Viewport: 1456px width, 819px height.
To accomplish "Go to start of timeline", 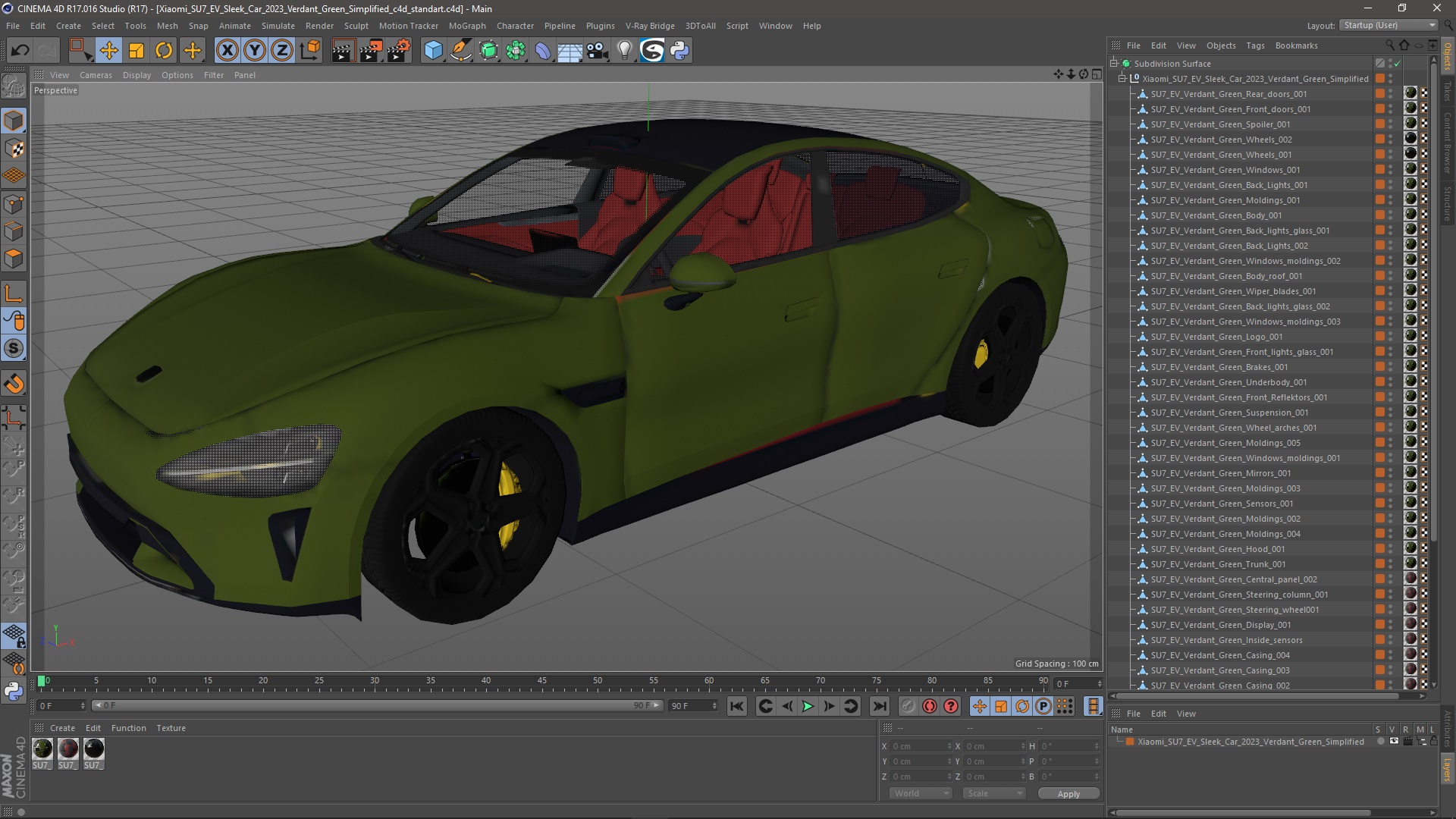I will coord(736,706).
